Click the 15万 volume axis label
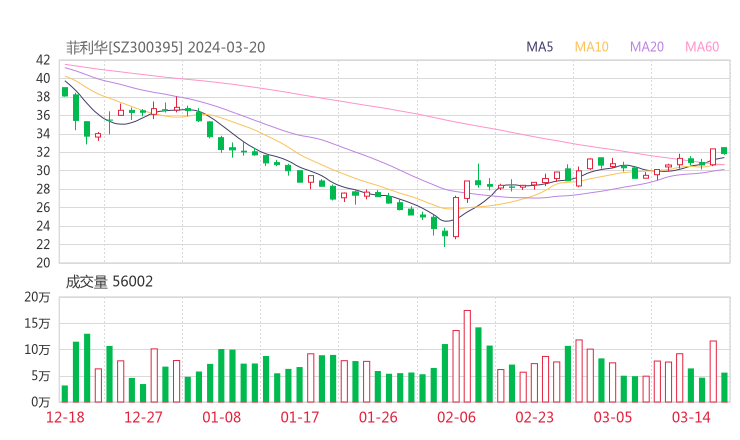740x440 pixels. tap(37, 323)
